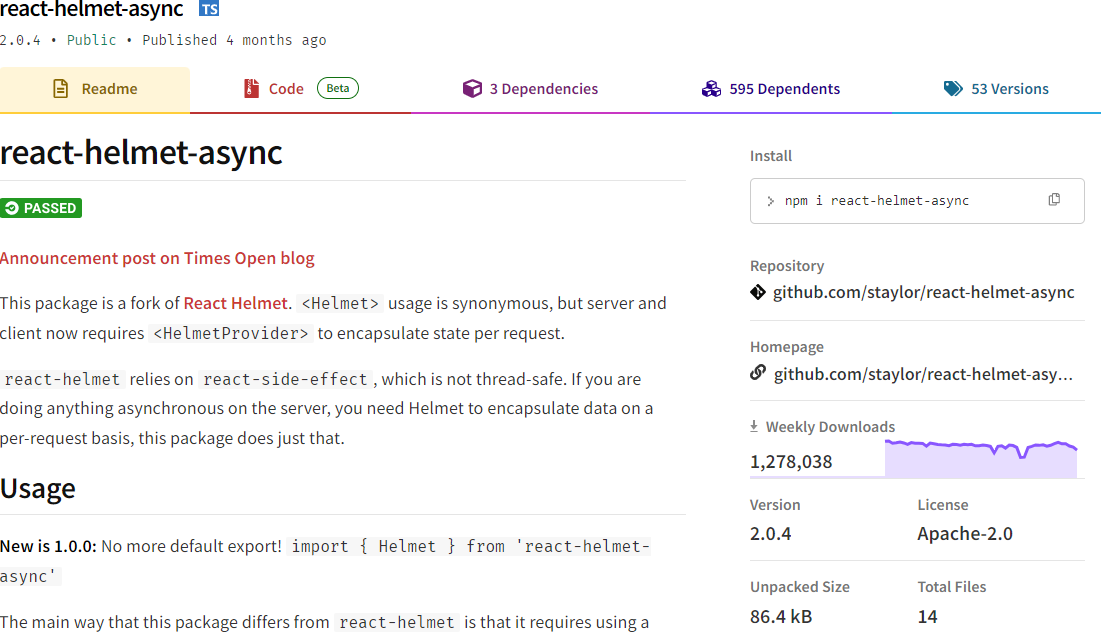Click the Git repository icon

pos(757,292)
